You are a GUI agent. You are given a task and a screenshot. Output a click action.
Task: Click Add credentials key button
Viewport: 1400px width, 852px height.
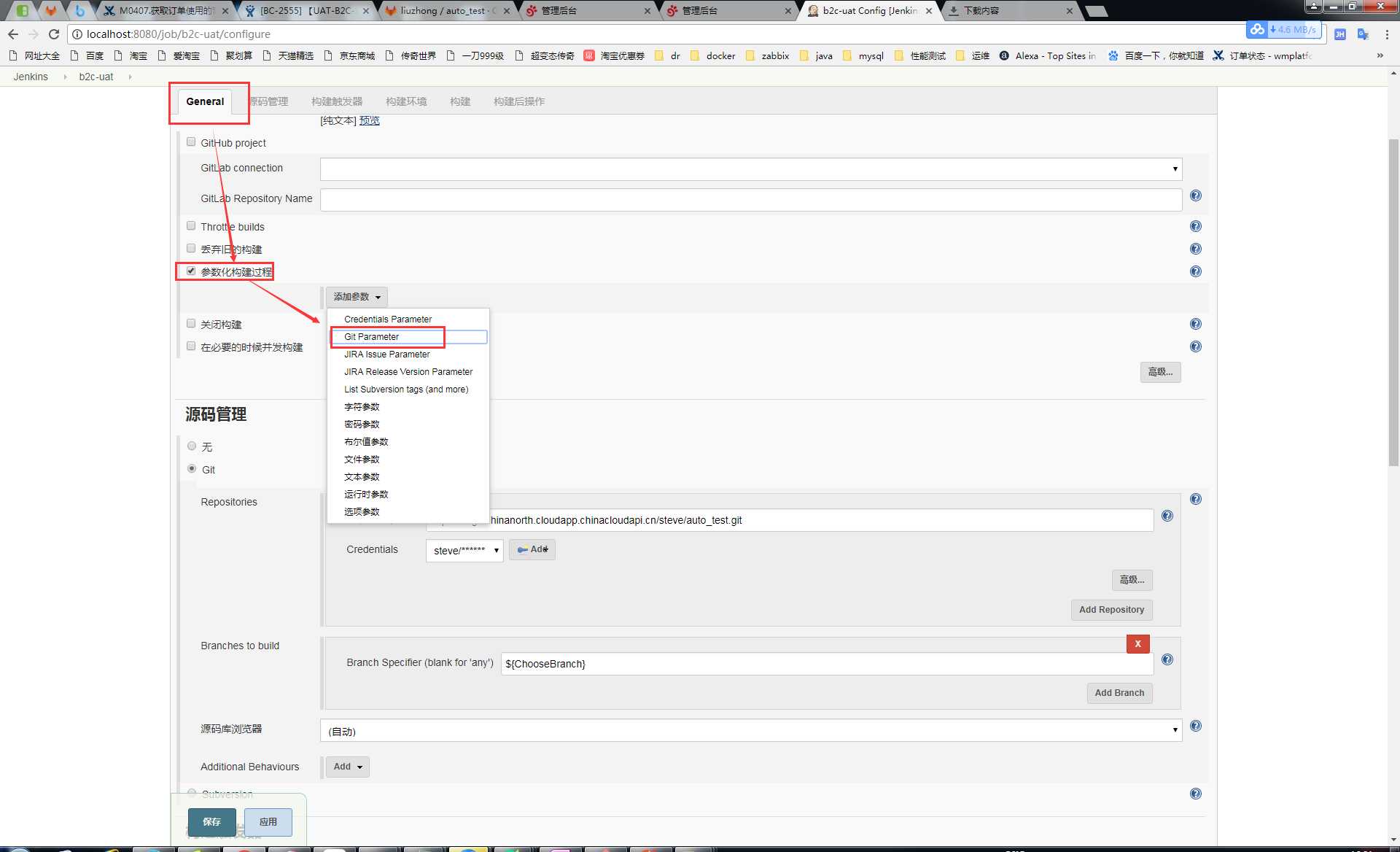pos(532,549)
